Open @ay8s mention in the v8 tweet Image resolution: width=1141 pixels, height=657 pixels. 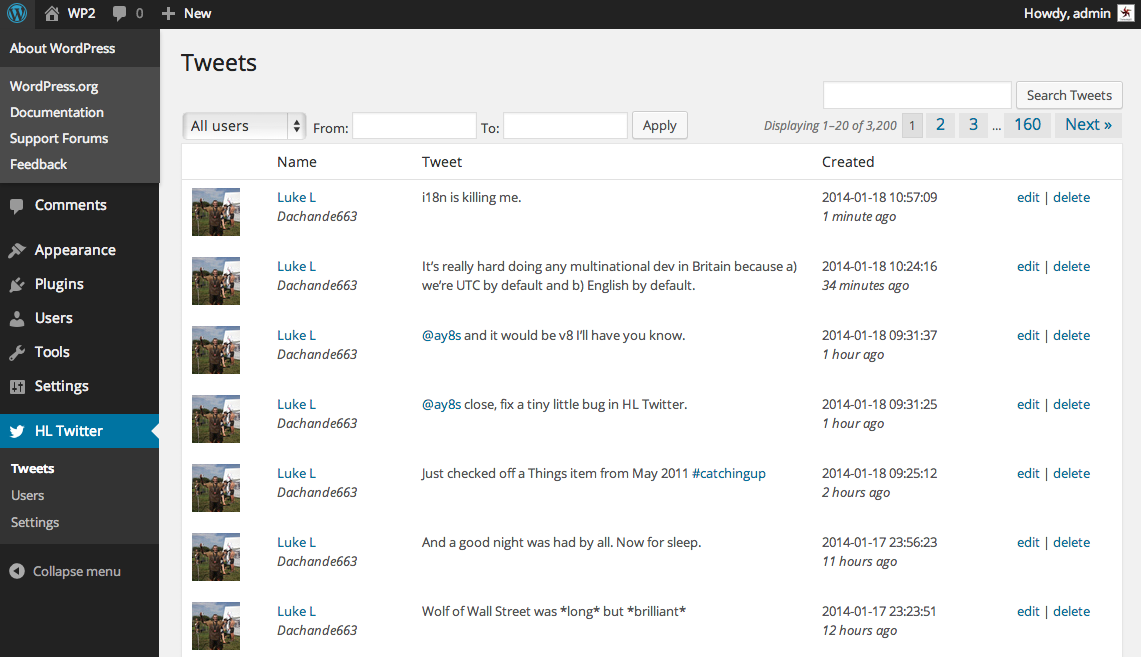pyautogui.click(x=442, y=335)
